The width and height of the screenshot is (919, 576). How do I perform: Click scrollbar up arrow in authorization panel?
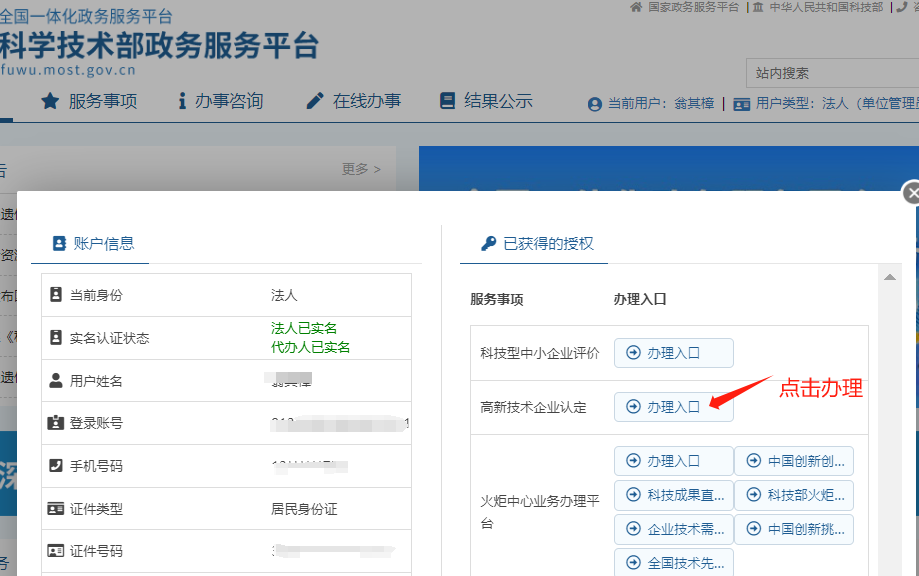click(889, 277)
